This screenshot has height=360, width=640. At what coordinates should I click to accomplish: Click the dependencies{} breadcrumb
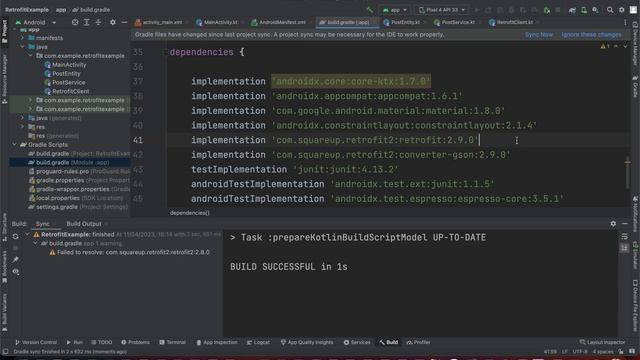point(189,213)
